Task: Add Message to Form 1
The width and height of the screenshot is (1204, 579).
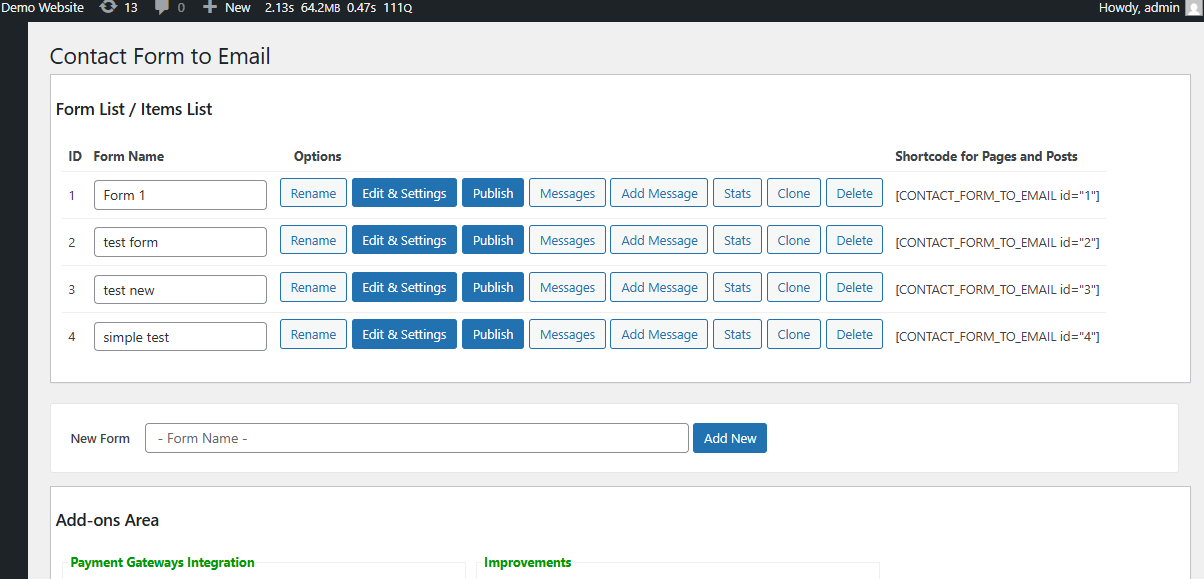Action: (659, 194)
